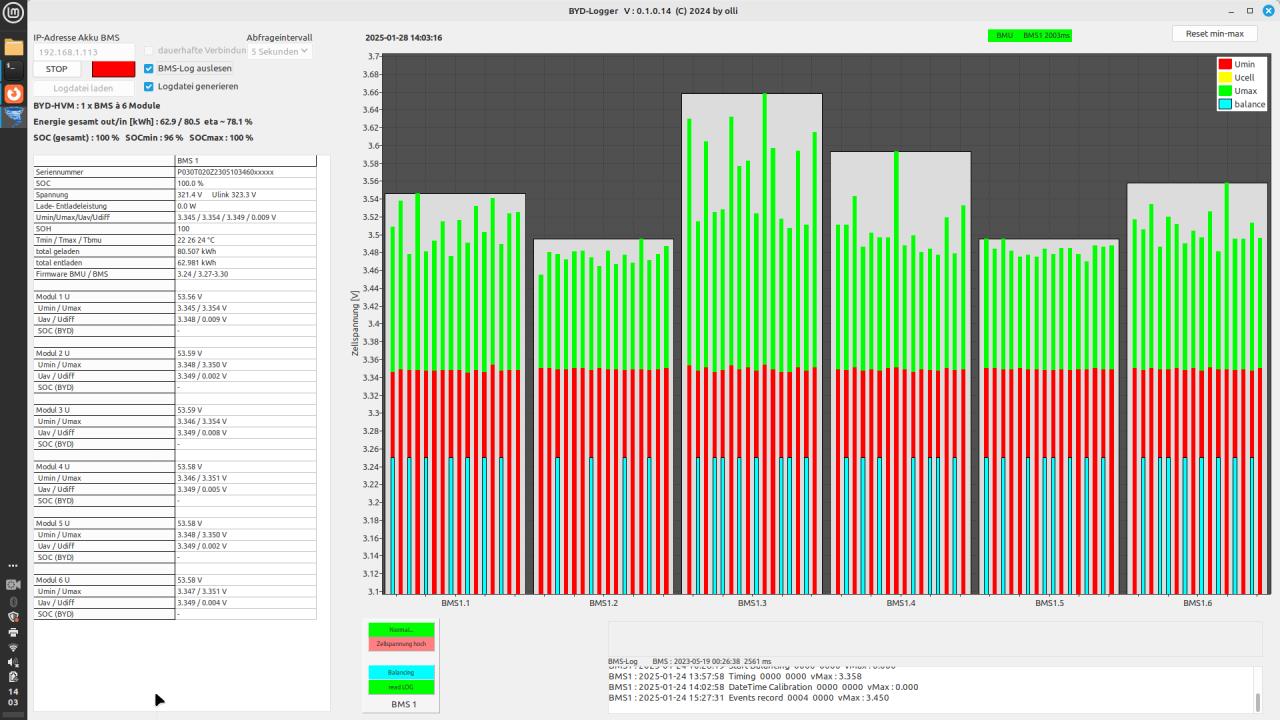Screen dimensions: 1280x720
Task: Click the cyan balance legend swatch
Action: click(1224, 104)
